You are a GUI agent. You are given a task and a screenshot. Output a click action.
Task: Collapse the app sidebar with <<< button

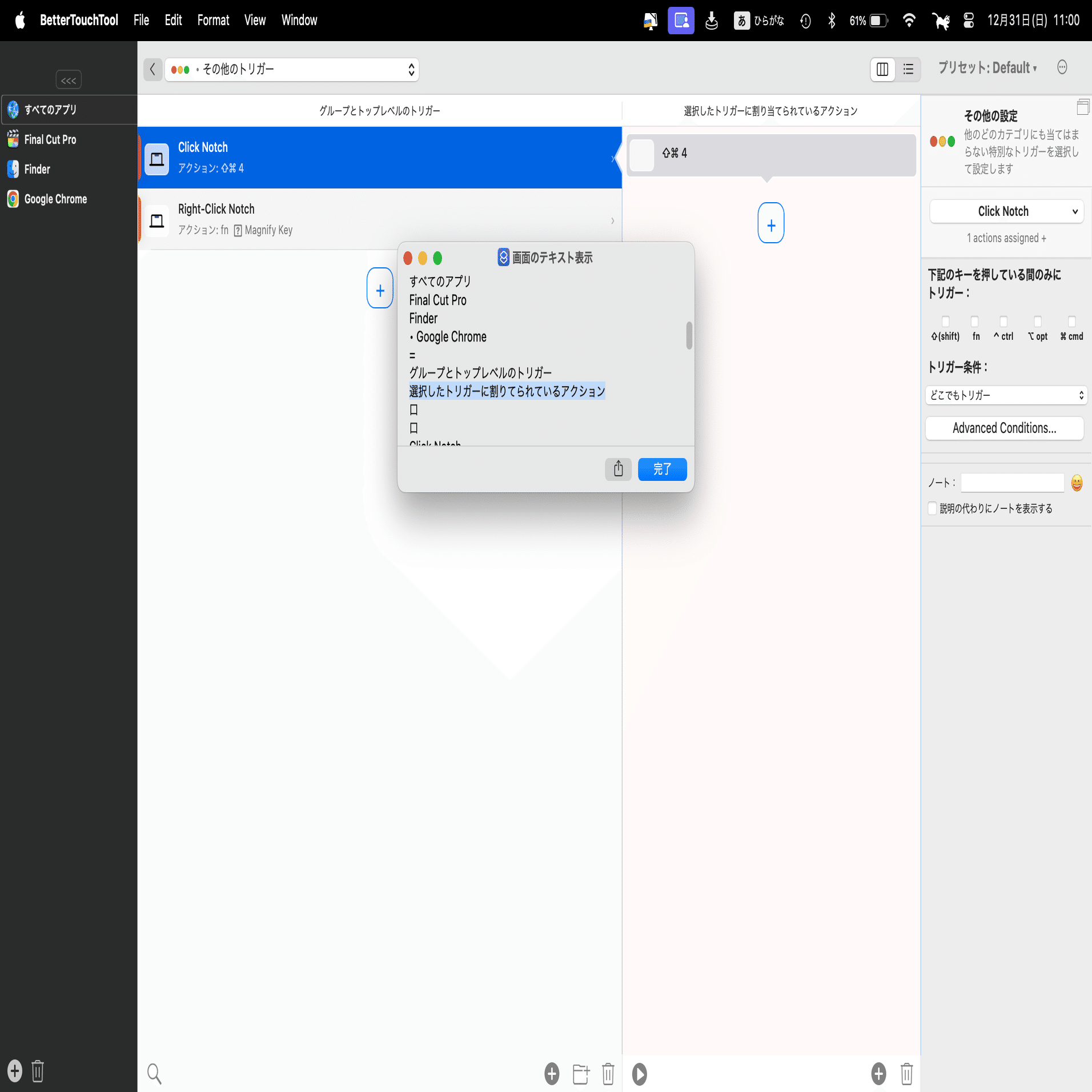(69, 80)
